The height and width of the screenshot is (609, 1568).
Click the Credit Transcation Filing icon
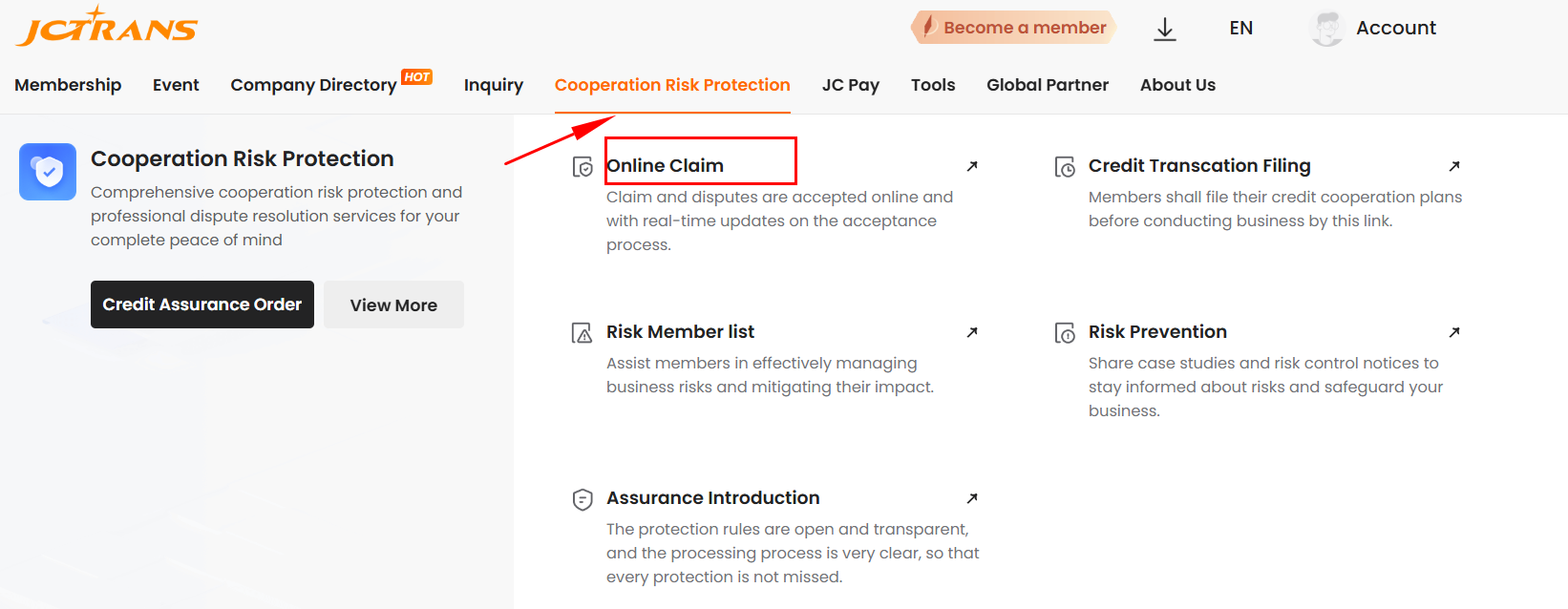pos(1065,167)
